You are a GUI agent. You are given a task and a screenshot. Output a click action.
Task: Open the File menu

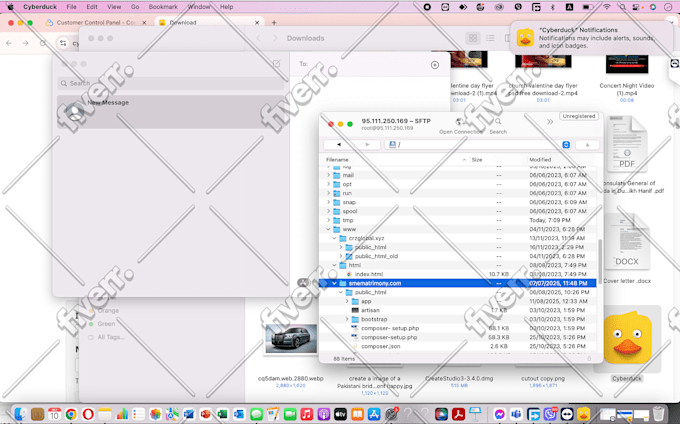71,7
